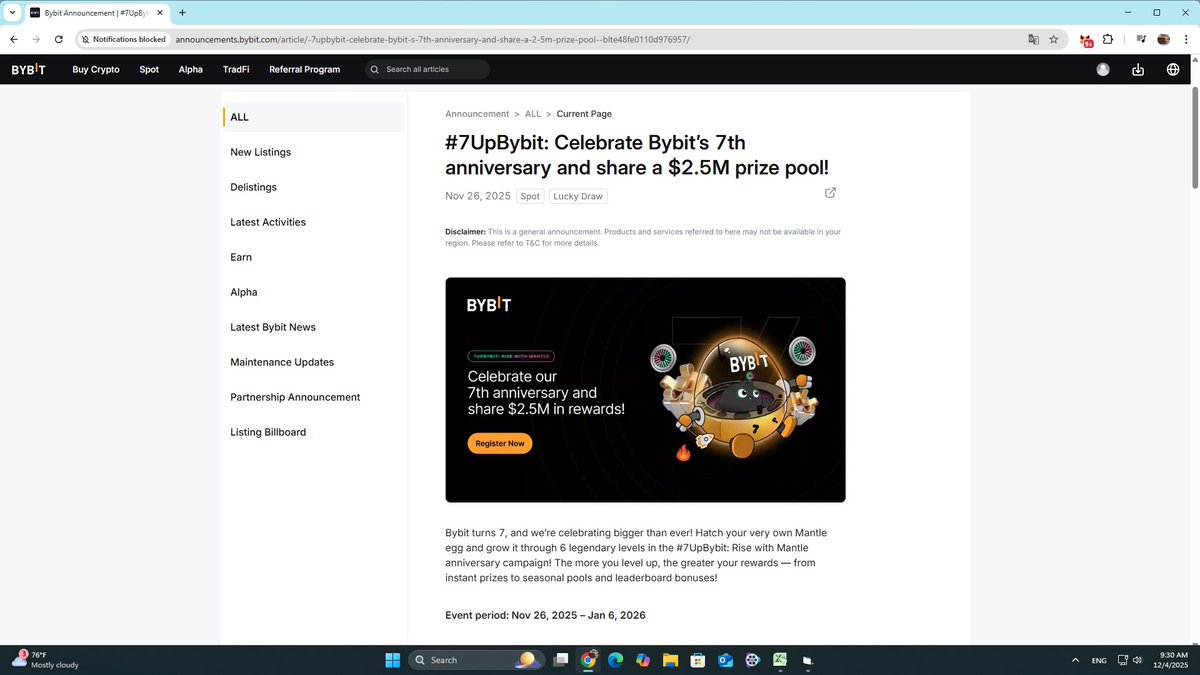Click the Notifications blocked chip
Image resolution: width=1200 pixels, height=675 pixels.
[123, 39]
